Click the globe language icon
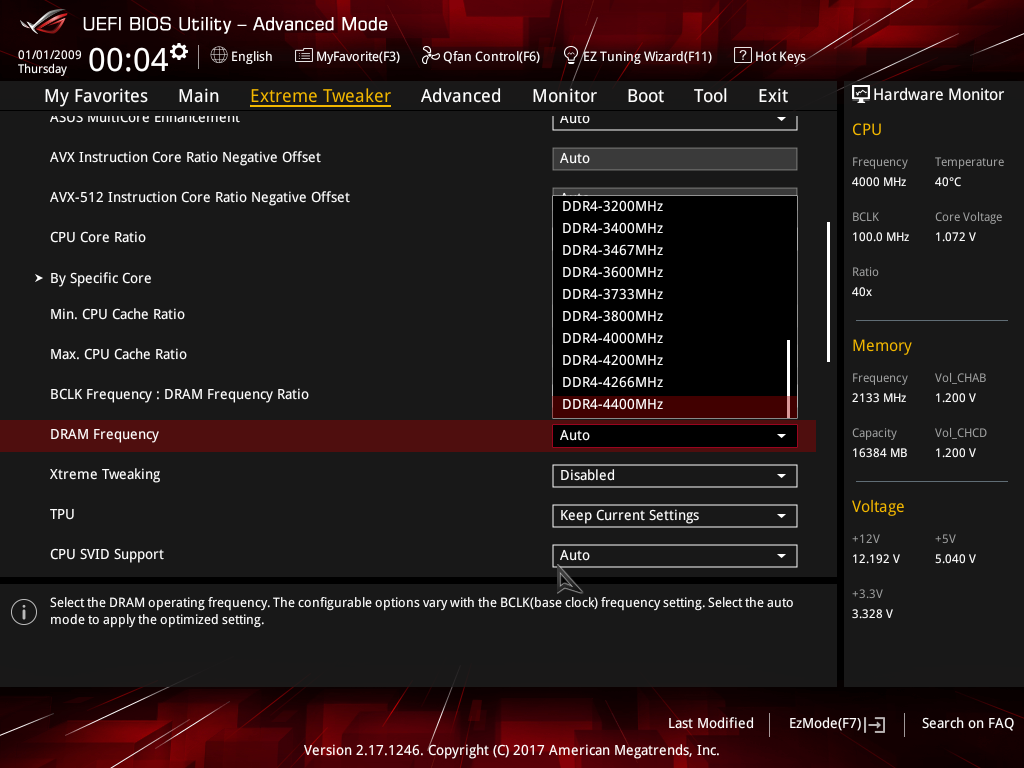1024x768 pixels. click(219, 56)
